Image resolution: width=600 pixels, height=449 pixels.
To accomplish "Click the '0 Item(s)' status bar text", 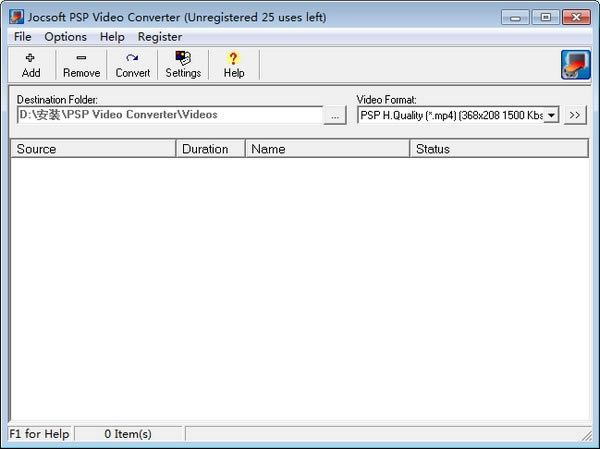I will click(128, 434).
